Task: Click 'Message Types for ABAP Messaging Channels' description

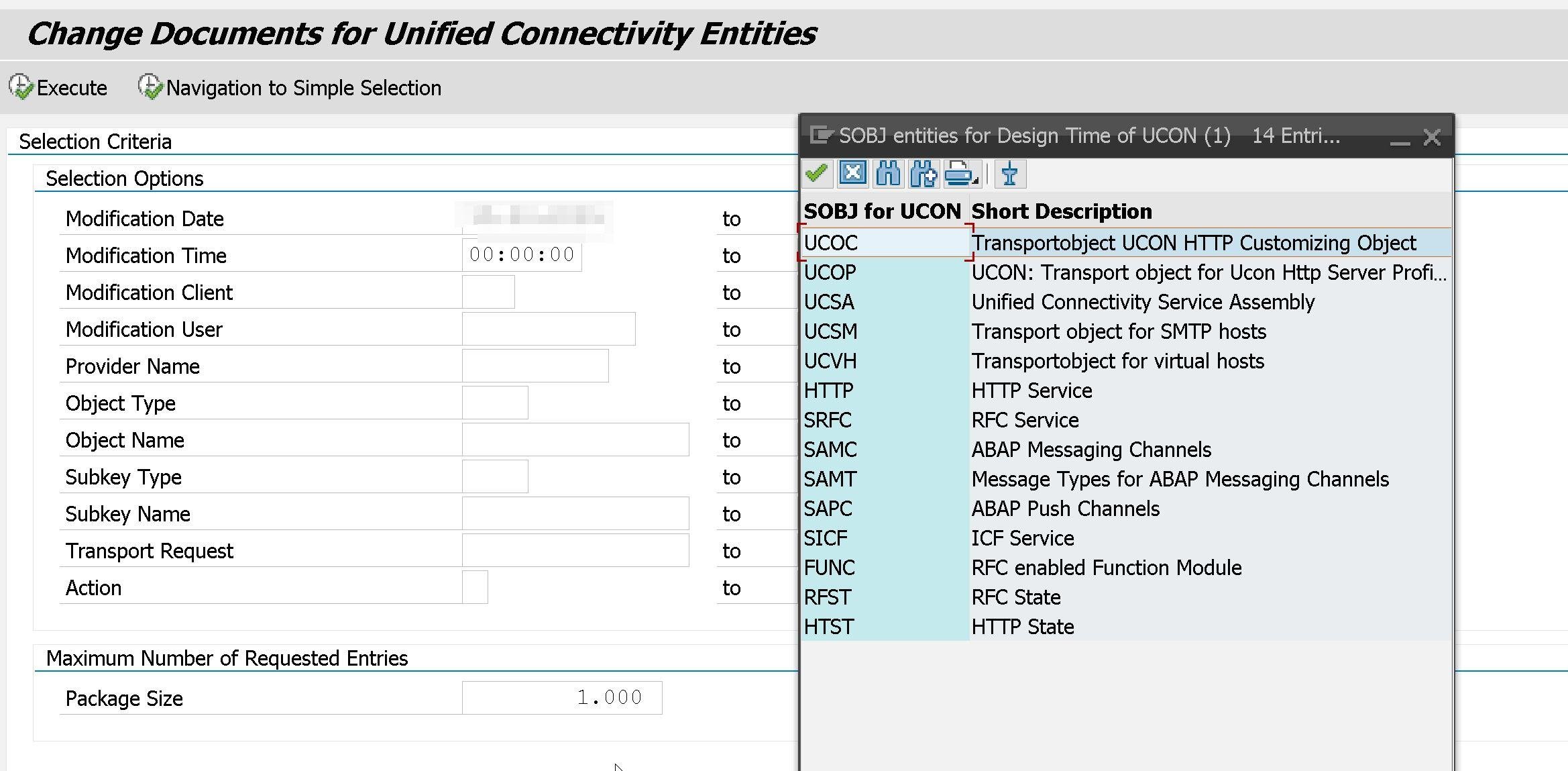Action: [1180, 479]
